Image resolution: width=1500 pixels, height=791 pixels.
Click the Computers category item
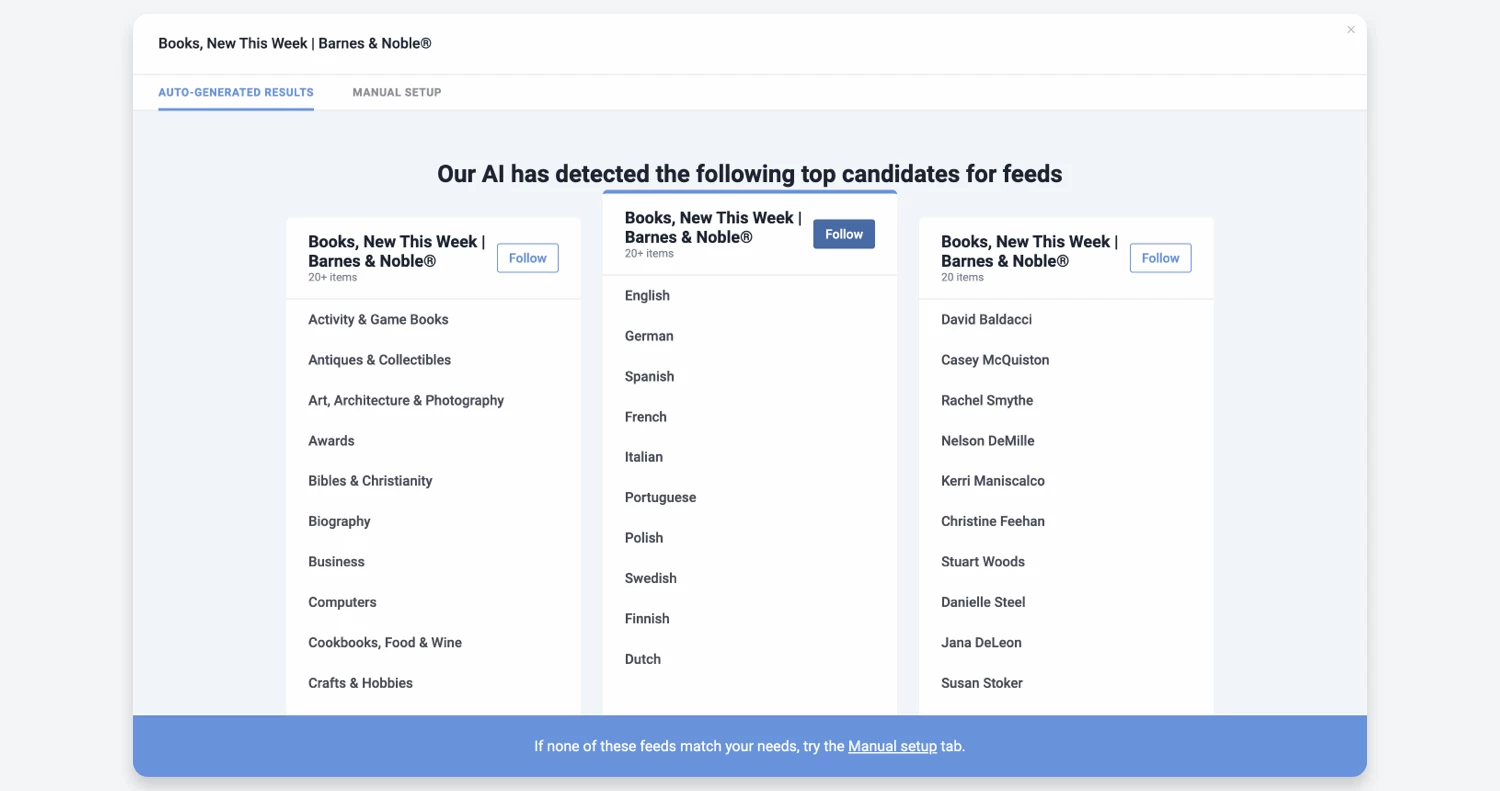click(x=342, y=602)
